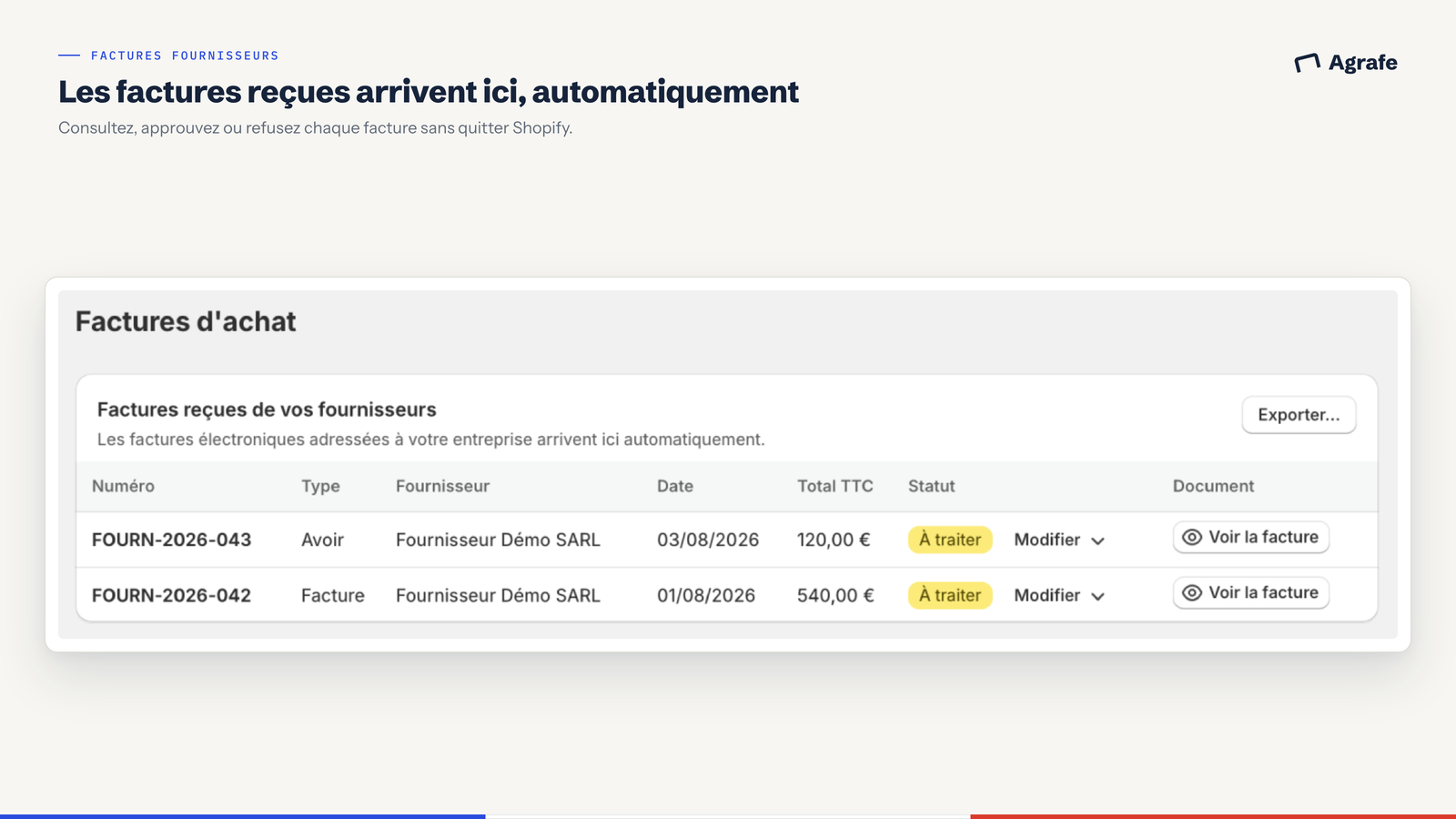Click the description about factures électroniques
The height and width of the screenshot is (819, 1456).
point(431,440)
